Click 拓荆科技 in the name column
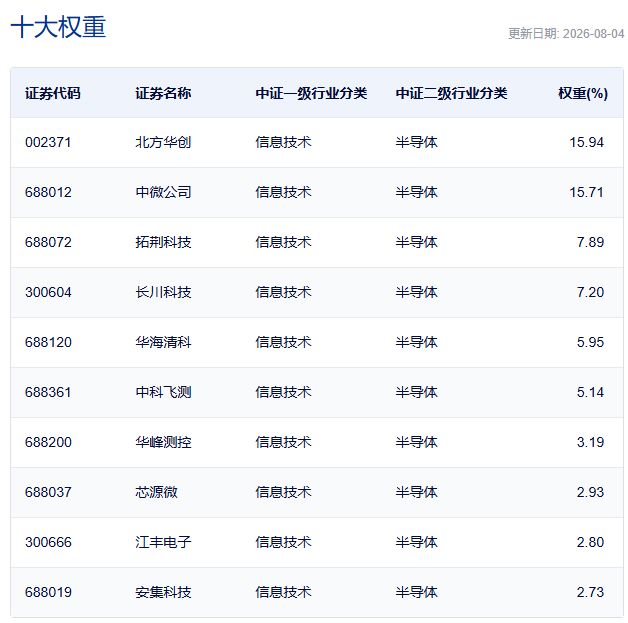Viewport: 628px width, 623px height. (x=163, y=242)
